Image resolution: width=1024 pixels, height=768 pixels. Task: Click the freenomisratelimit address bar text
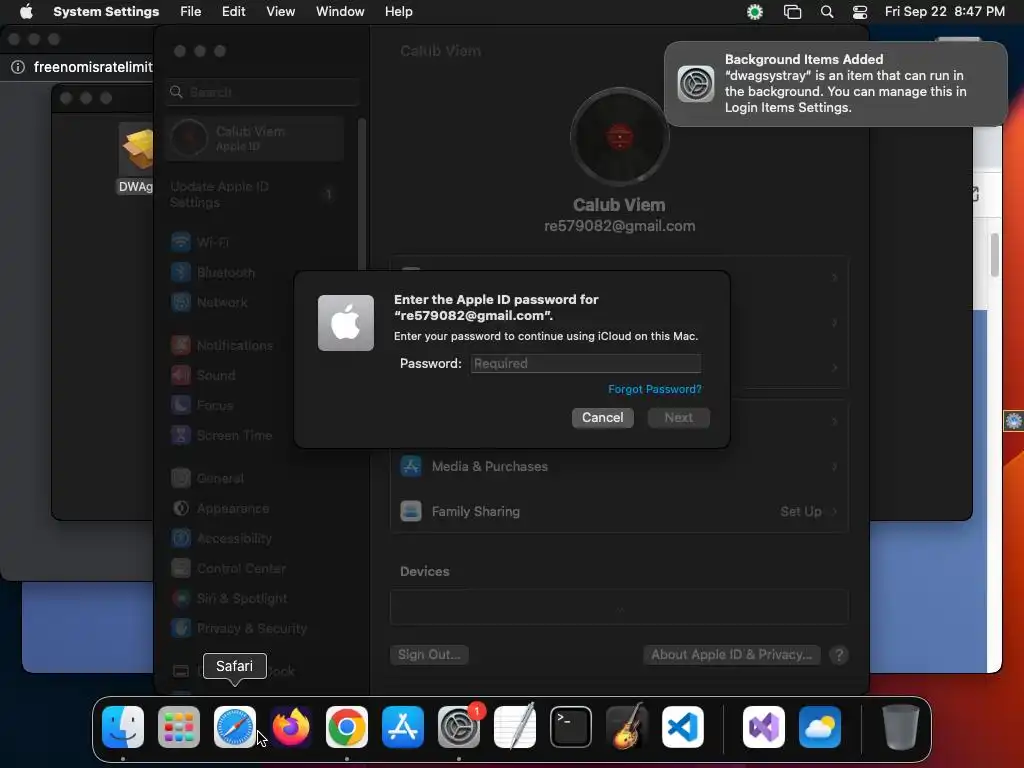pyautogui.click(x=93, y=67)
